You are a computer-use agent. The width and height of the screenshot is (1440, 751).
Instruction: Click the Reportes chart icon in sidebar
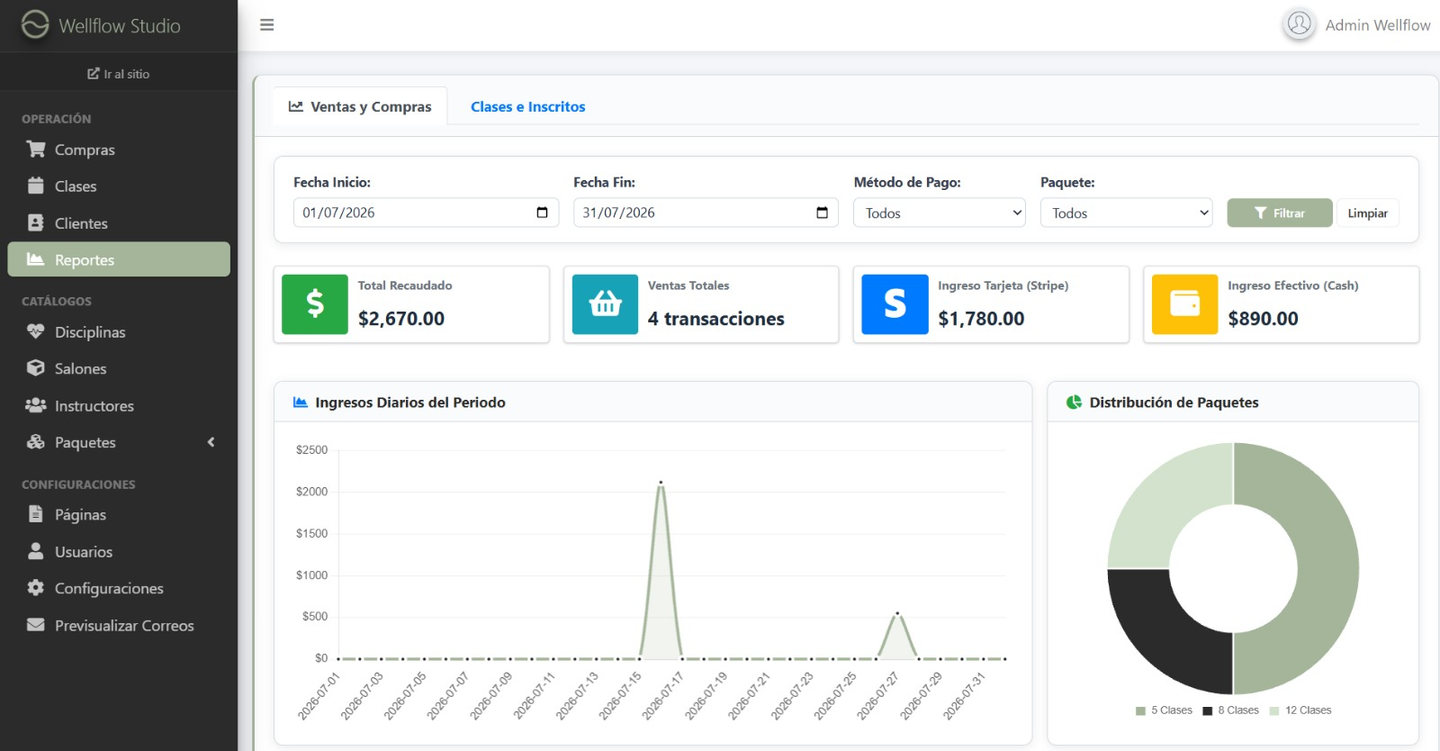36,260
